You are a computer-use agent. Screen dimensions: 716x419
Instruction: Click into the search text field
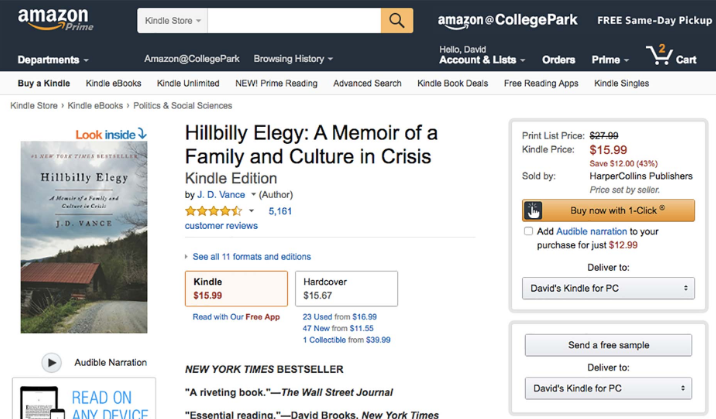coord(294,20)
